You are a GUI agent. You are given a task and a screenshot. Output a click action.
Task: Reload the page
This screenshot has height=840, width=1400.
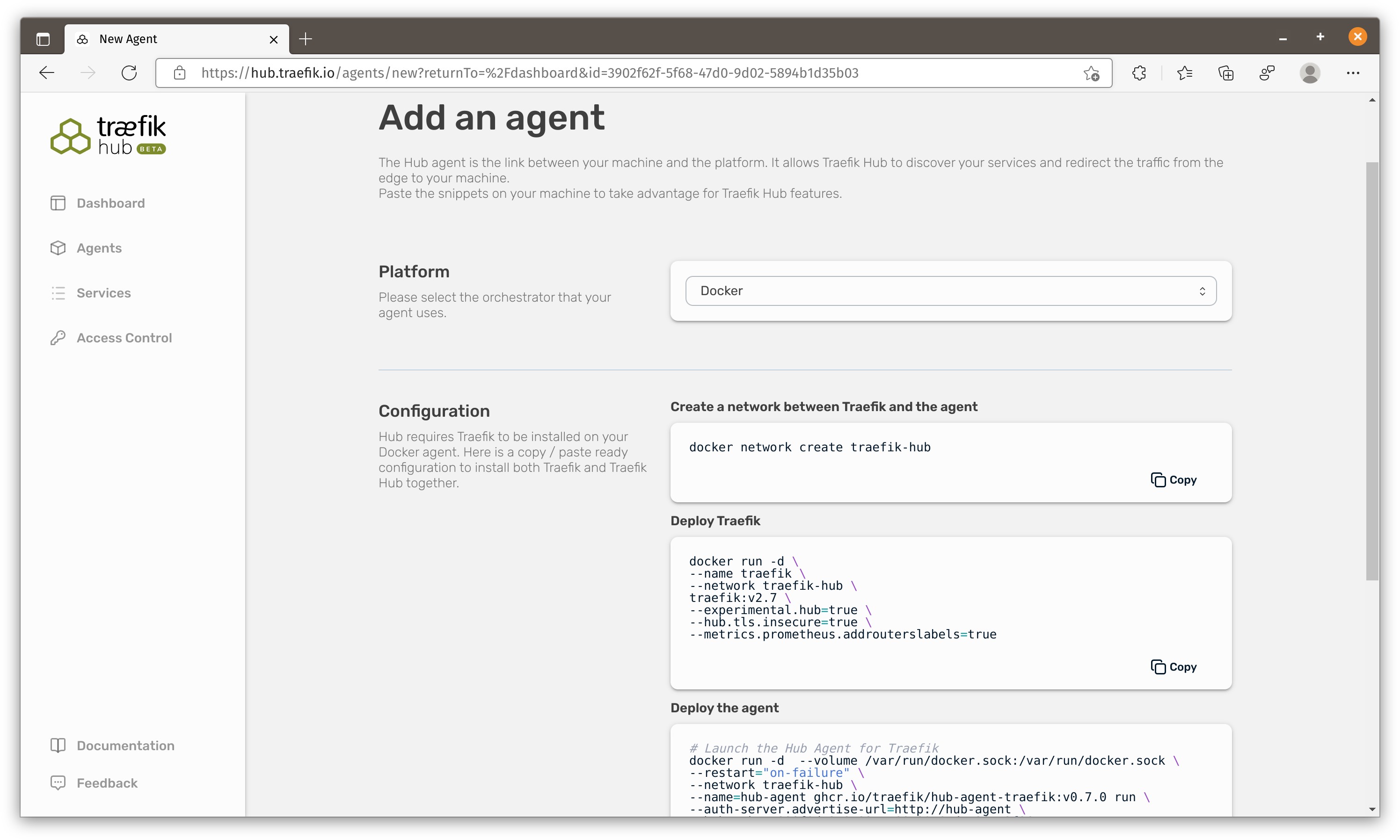pyautogui.click(x=129, y=73)
